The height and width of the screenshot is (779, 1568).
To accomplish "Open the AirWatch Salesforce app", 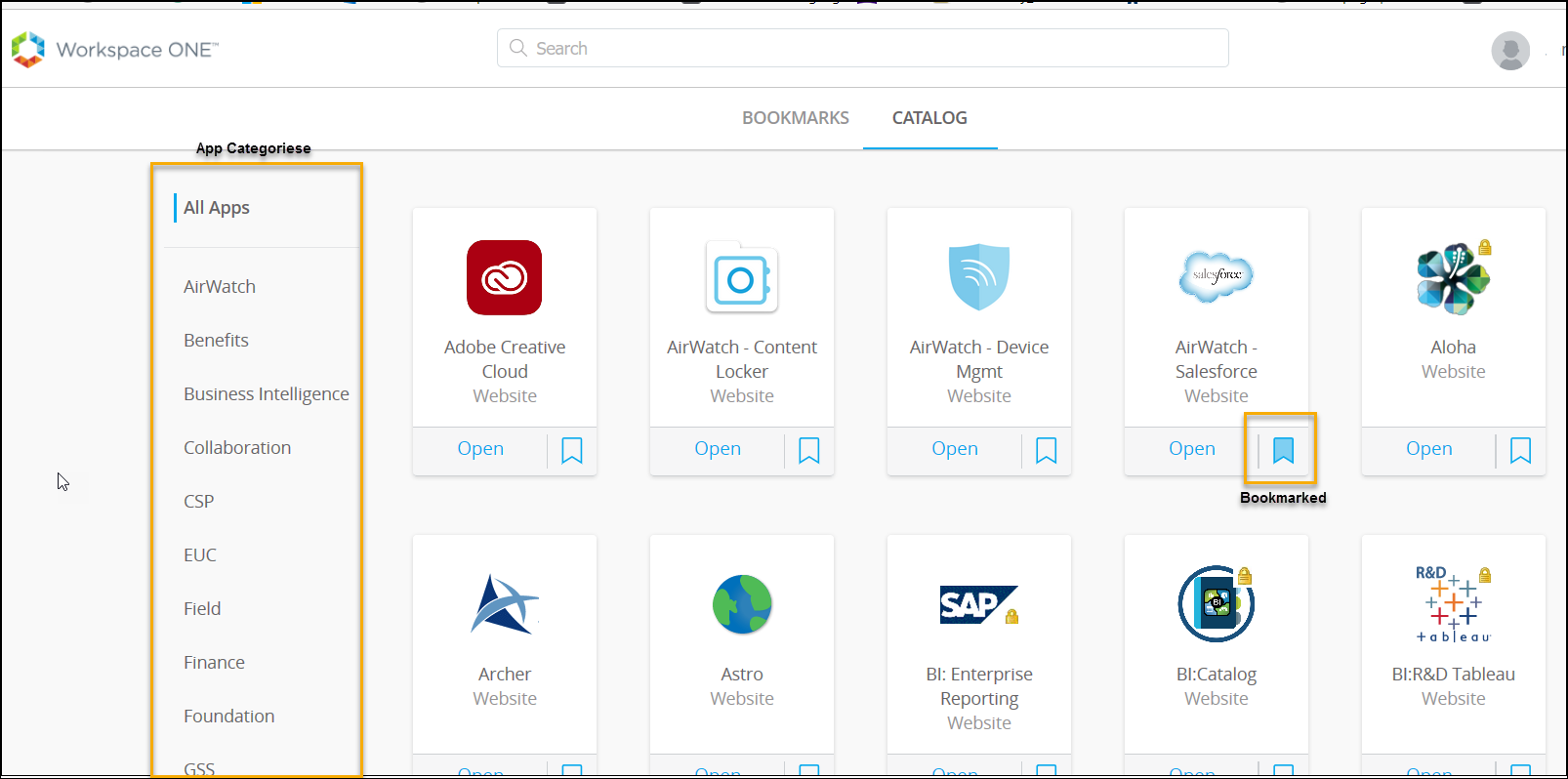I will point(1192,449).
